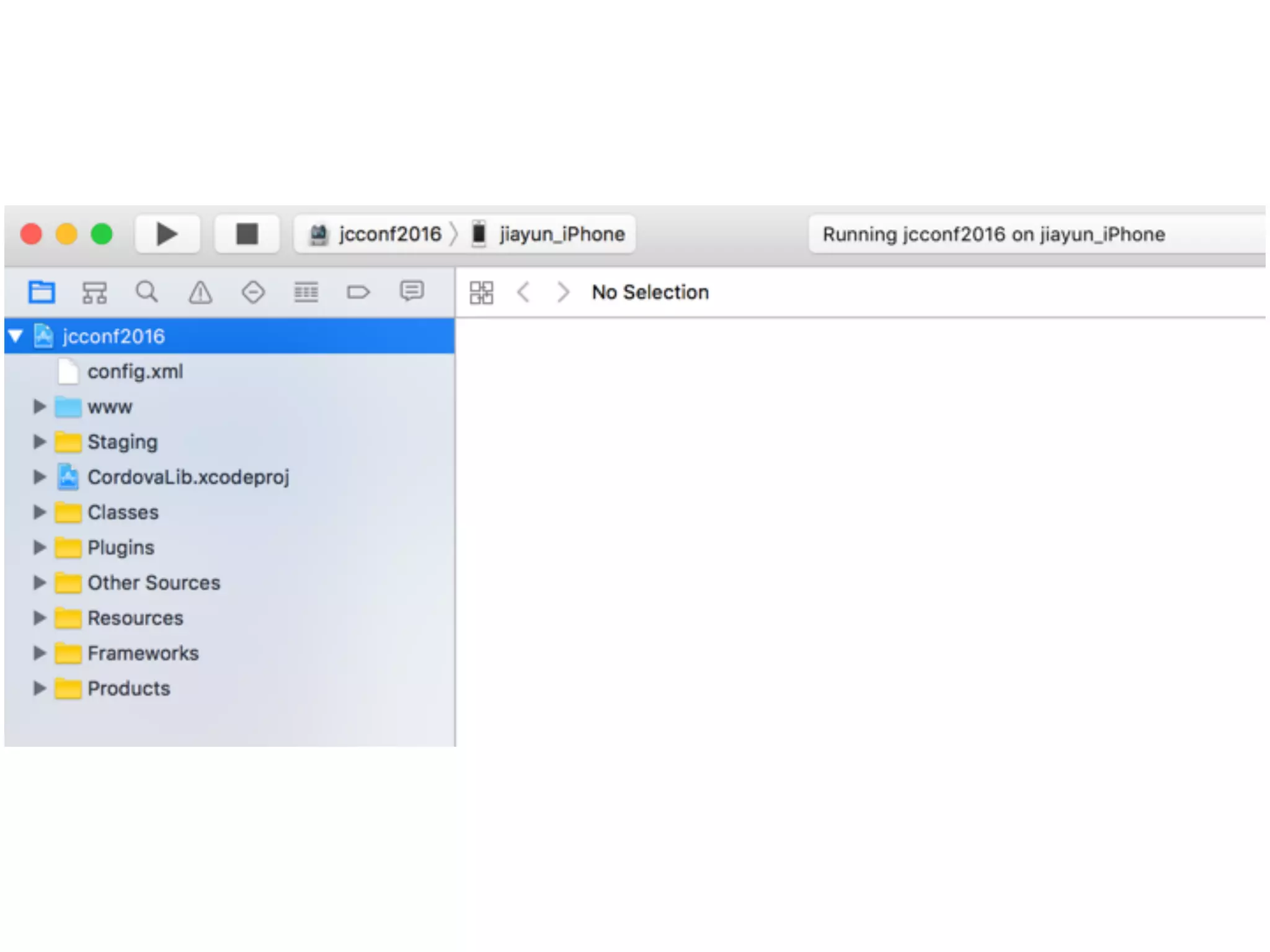The width and height of the screenshot is (1270, 952).
Task: Select the config.xml file
Action: pos(135,372)
